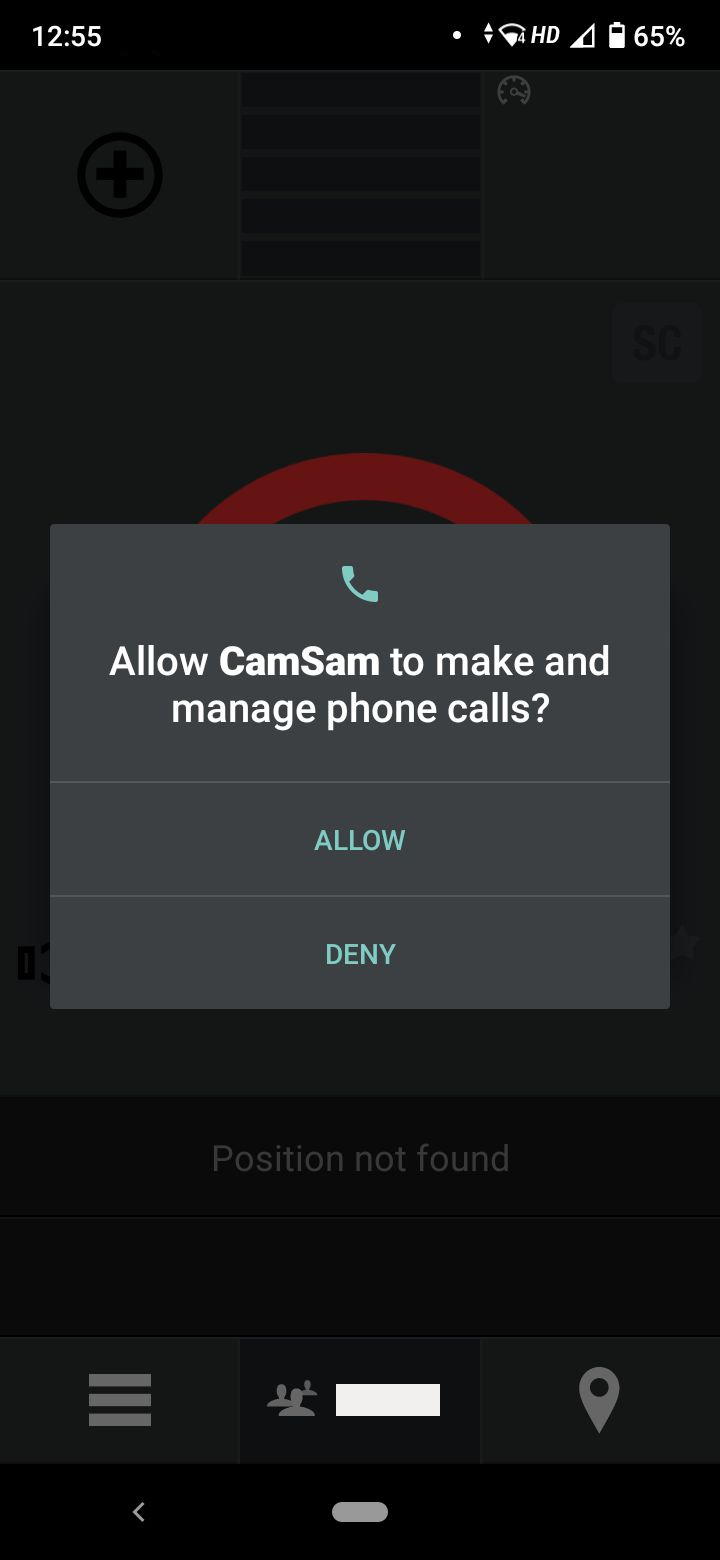This screenshot has width=720, height=1560.
Task: Tap the red circular speed ring
Action: pos(360,489)
